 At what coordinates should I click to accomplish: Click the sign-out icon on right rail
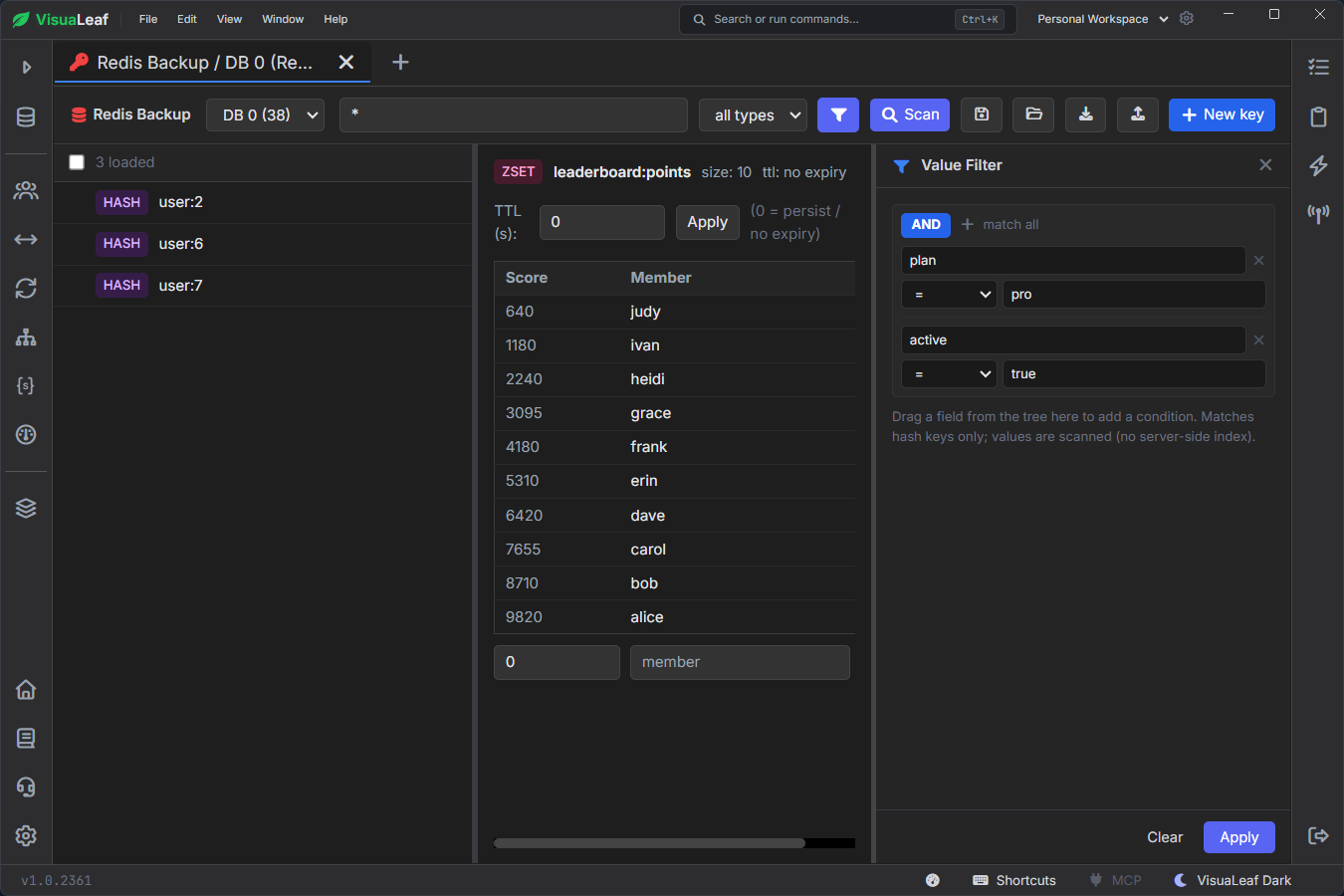coord(1318,835)
